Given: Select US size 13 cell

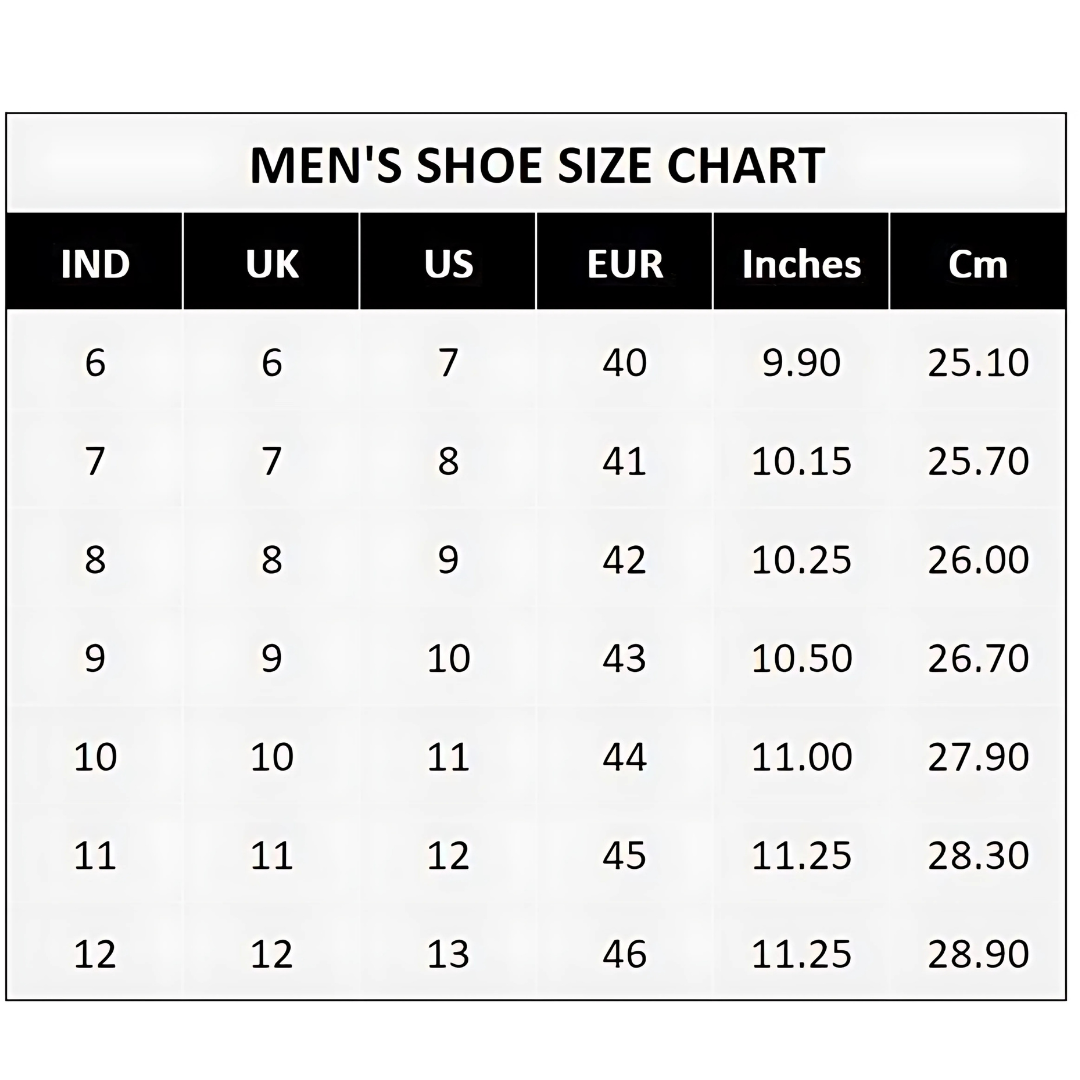Looking at the screenshot, I should [x=448, y=954].
